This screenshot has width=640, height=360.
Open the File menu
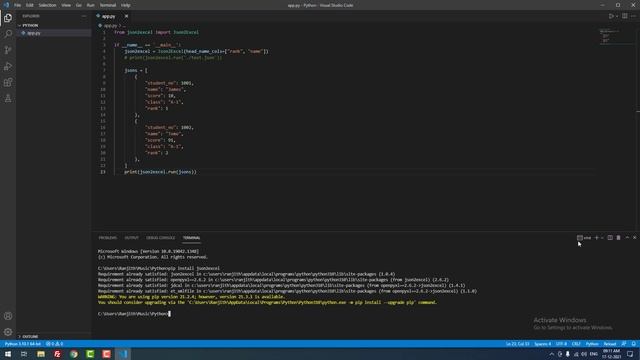pos(18,5)
